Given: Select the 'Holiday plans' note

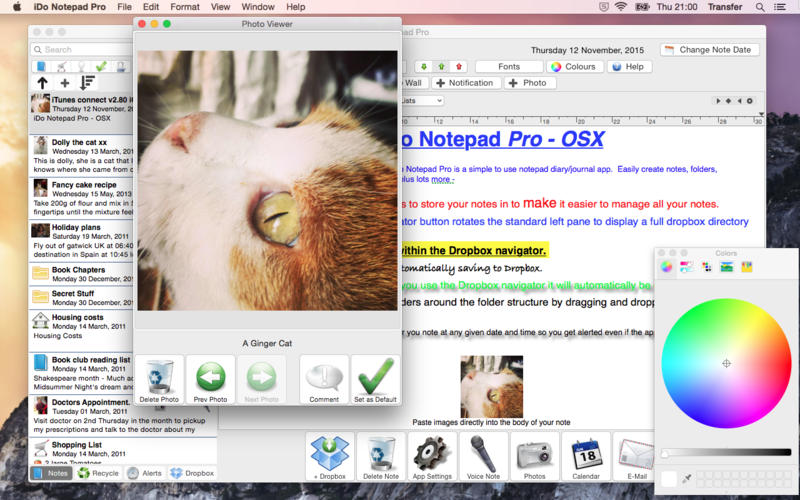Looking at the screenshot, I should tap(82, 240).
